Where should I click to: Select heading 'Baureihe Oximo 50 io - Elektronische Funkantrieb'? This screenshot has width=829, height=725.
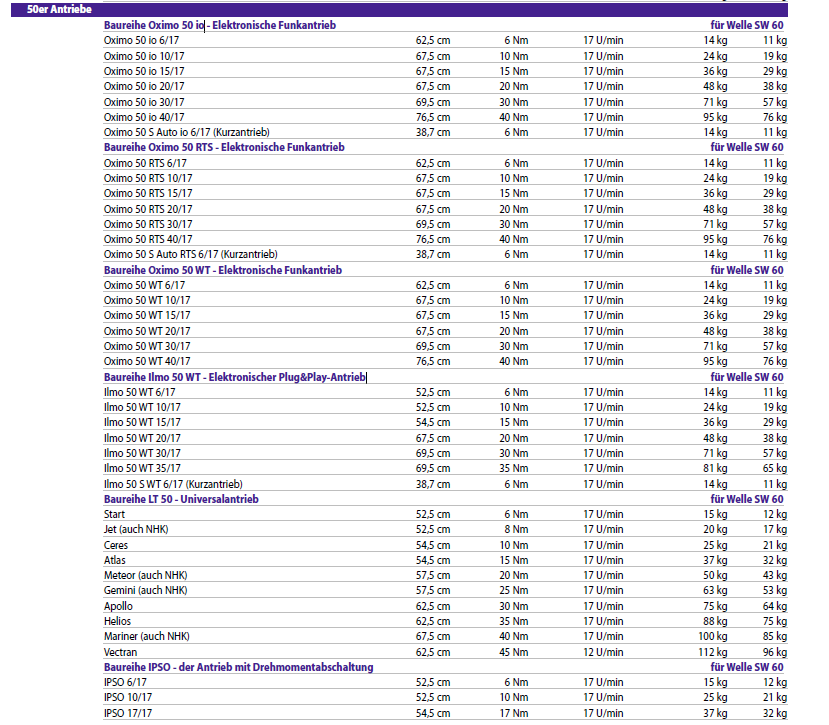tap(220, 25)
